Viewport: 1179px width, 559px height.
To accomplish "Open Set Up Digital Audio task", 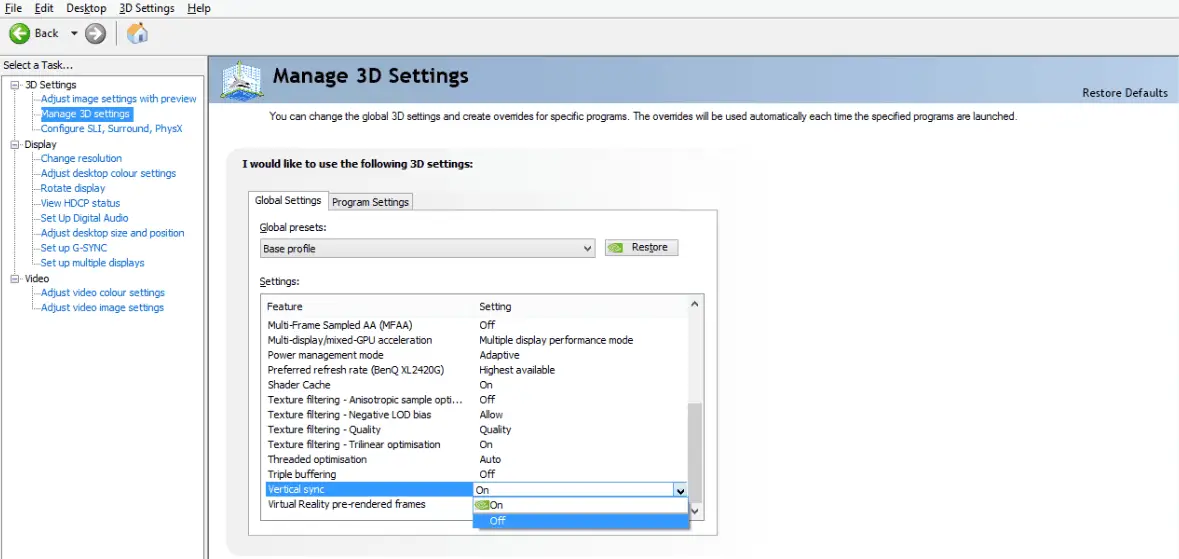I will (84, 218).
